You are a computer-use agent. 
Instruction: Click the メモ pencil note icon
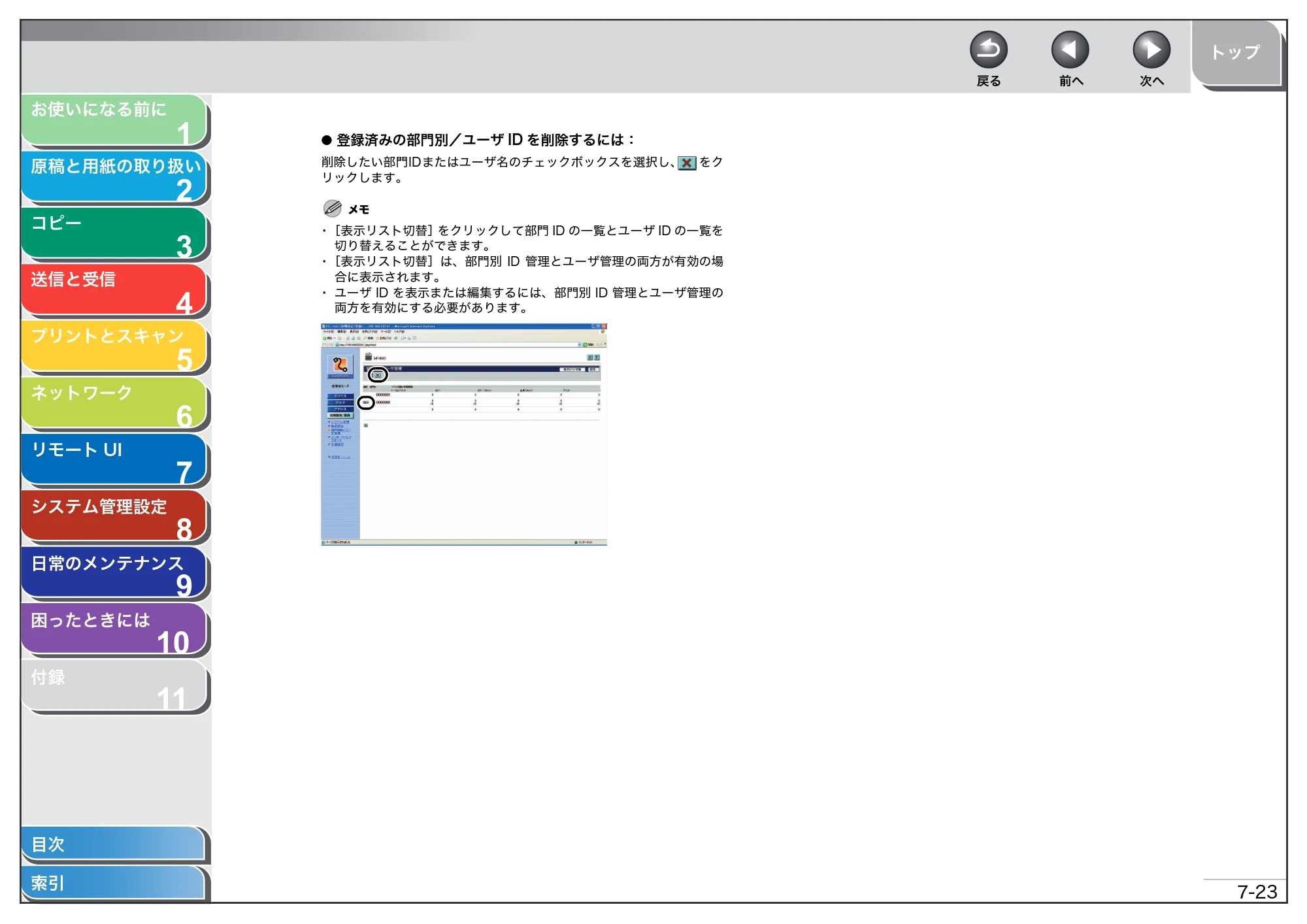(332, 208)
